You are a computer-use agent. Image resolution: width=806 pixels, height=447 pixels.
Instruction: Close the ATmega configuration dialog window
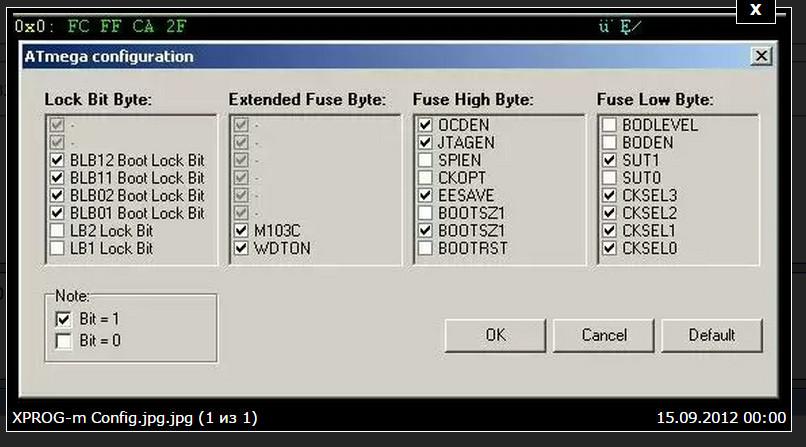tap(761, 55)
